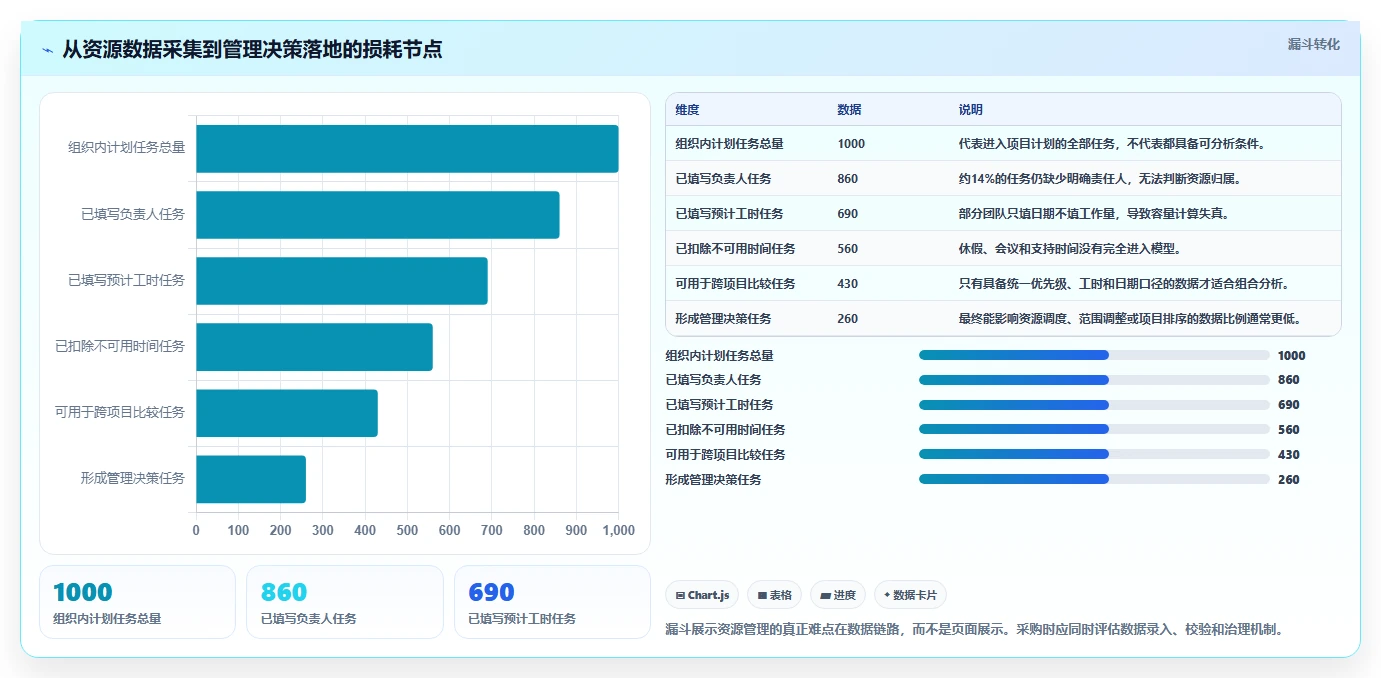This screenshot has width=1381, height=678.
Task: Click the 组织内计划任务总量 chart bar
Action: [407, 148]
